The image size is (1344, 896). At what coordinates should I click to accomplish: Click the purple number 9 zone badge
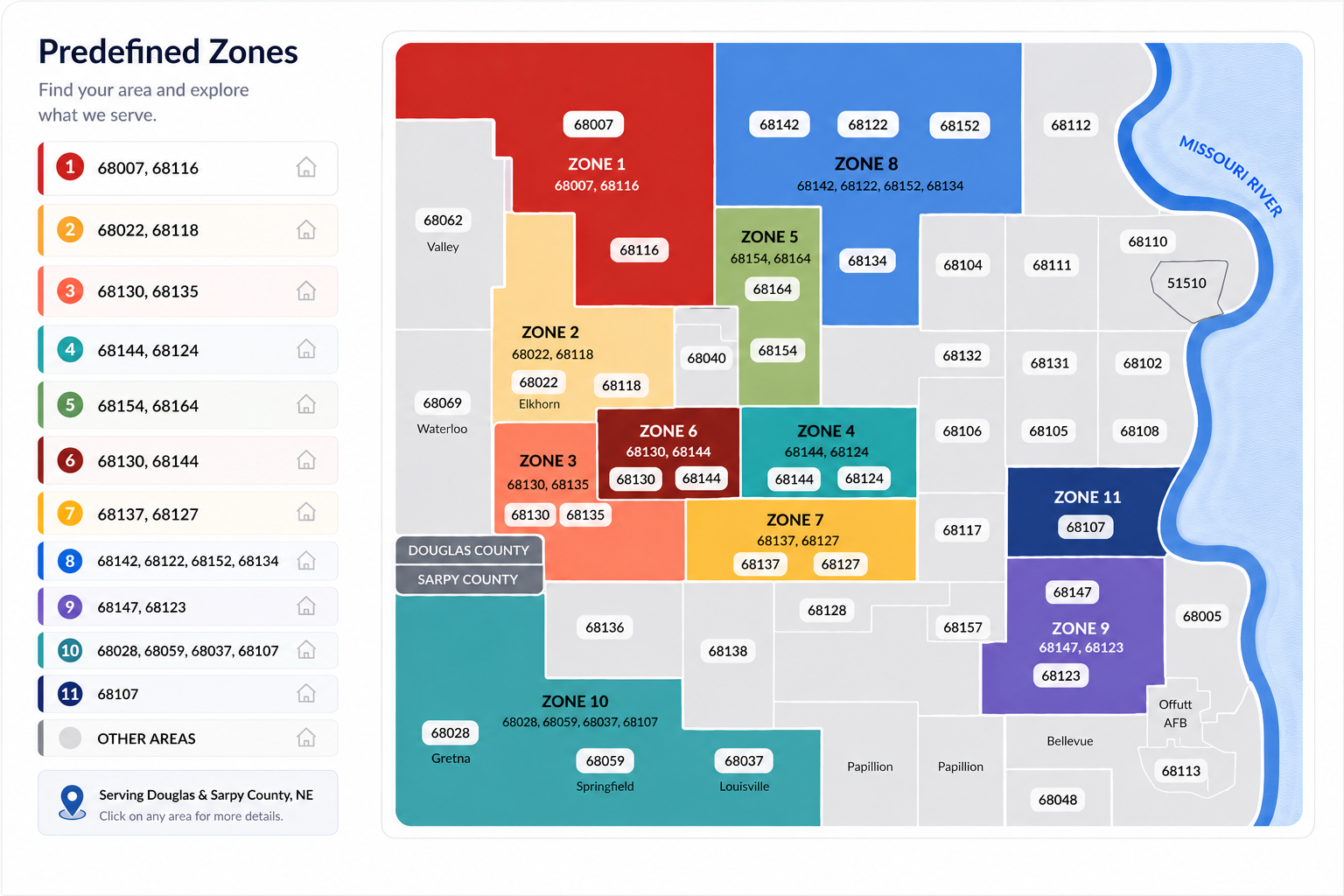[70, 606]
